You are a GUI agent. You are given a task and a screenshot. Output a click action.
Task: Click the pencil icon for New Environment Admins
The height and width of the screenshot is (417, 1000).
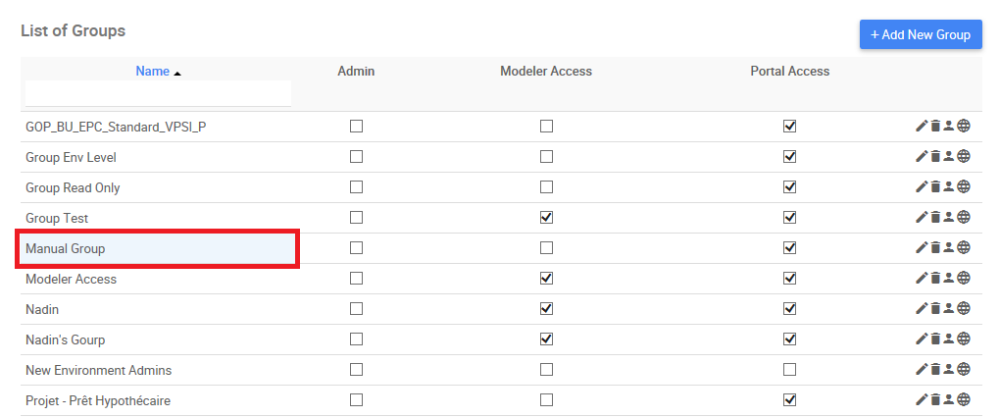coord(922,370)
